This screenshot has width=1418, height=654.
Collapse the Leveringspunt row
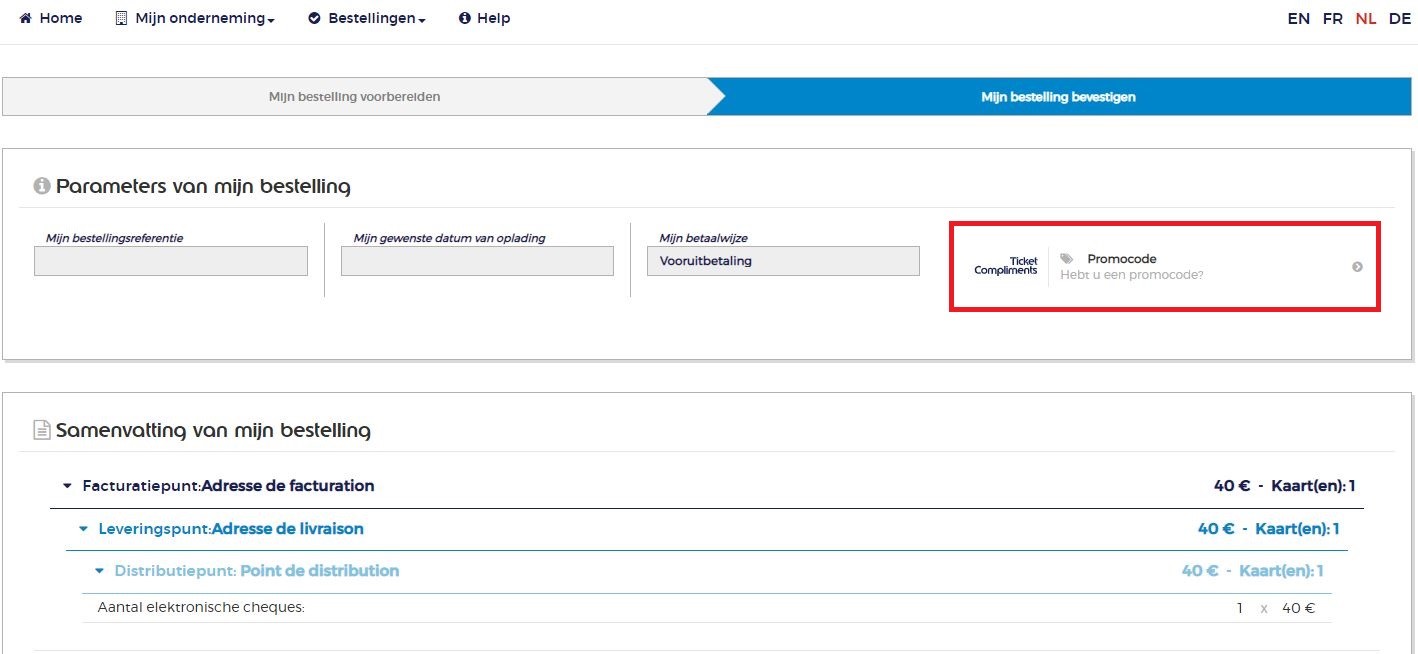83,529
